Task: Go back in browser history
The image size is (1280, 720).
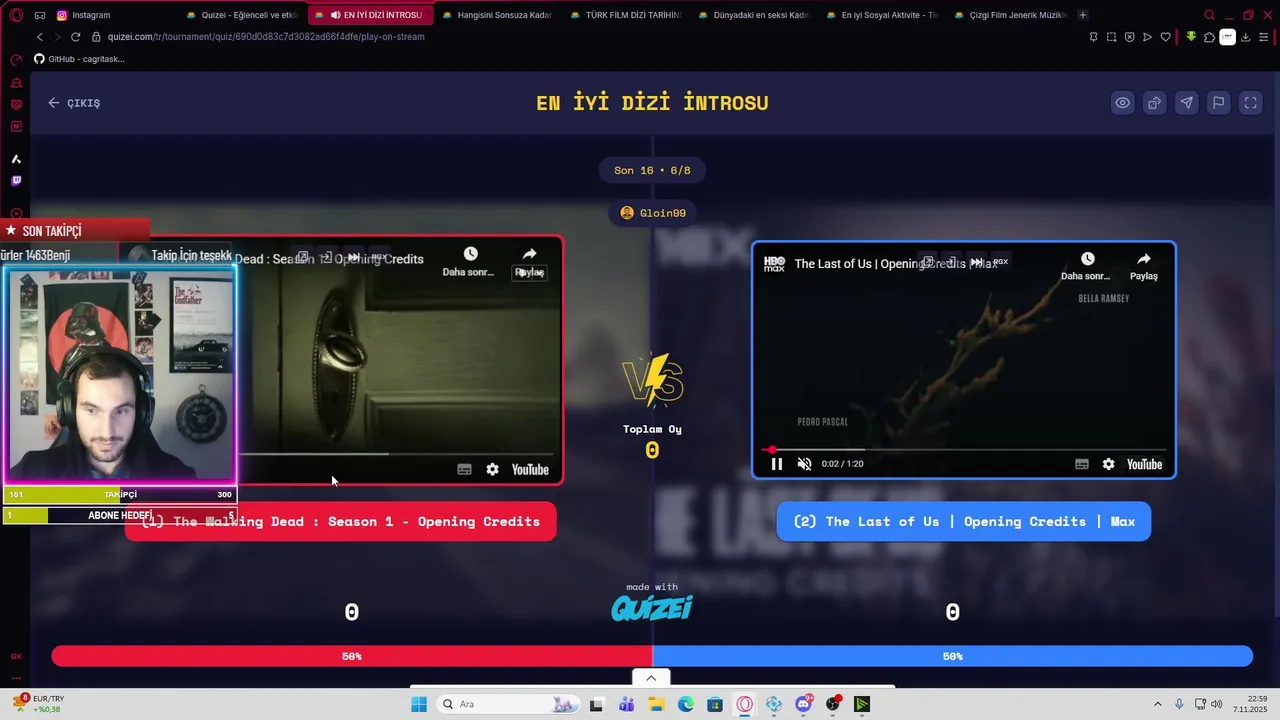Action: click(x=39, y=37)
